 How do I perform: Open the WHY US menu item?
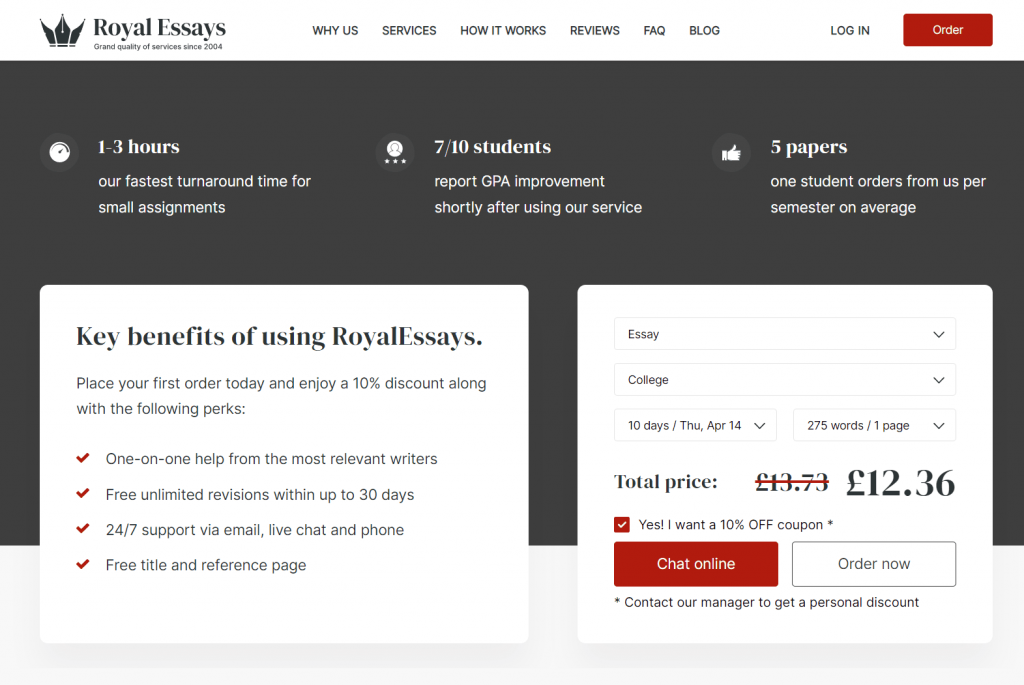[x=335, y=31]
